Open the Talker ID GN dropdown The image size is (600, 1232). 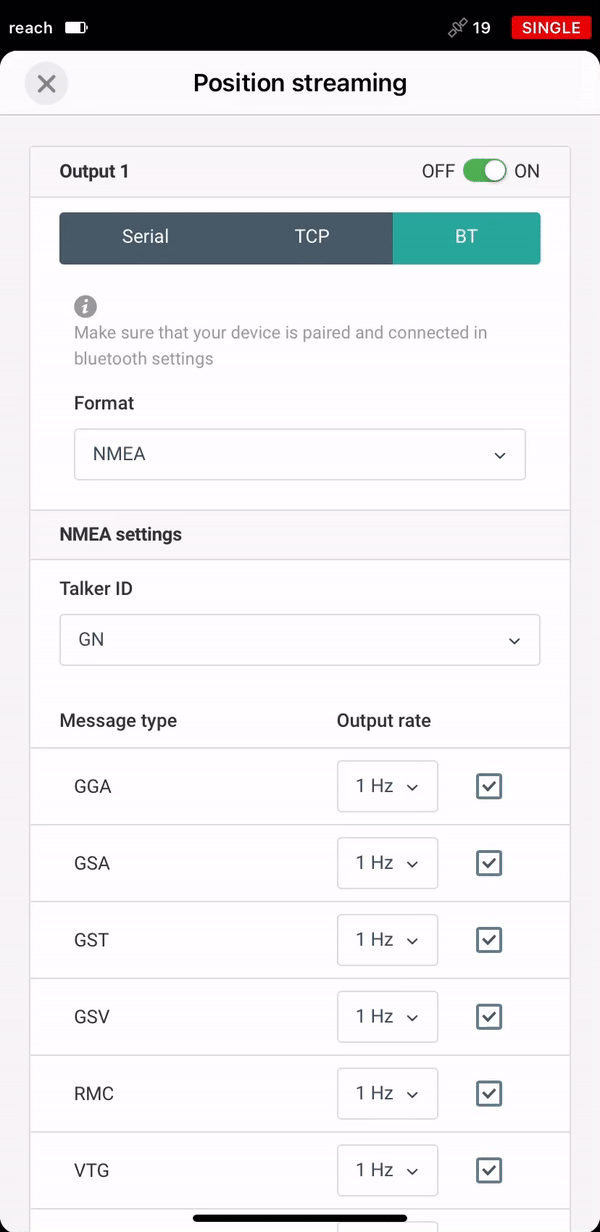(300, 639)
